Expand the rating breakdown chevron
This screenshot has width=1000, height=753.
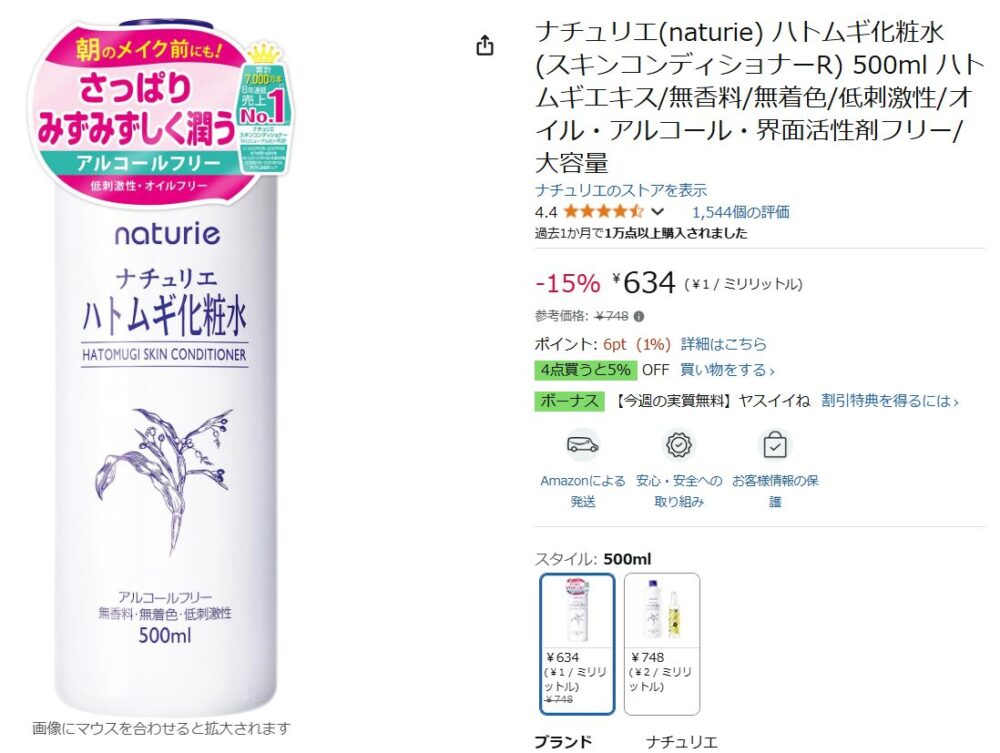(x=658, y=212)
